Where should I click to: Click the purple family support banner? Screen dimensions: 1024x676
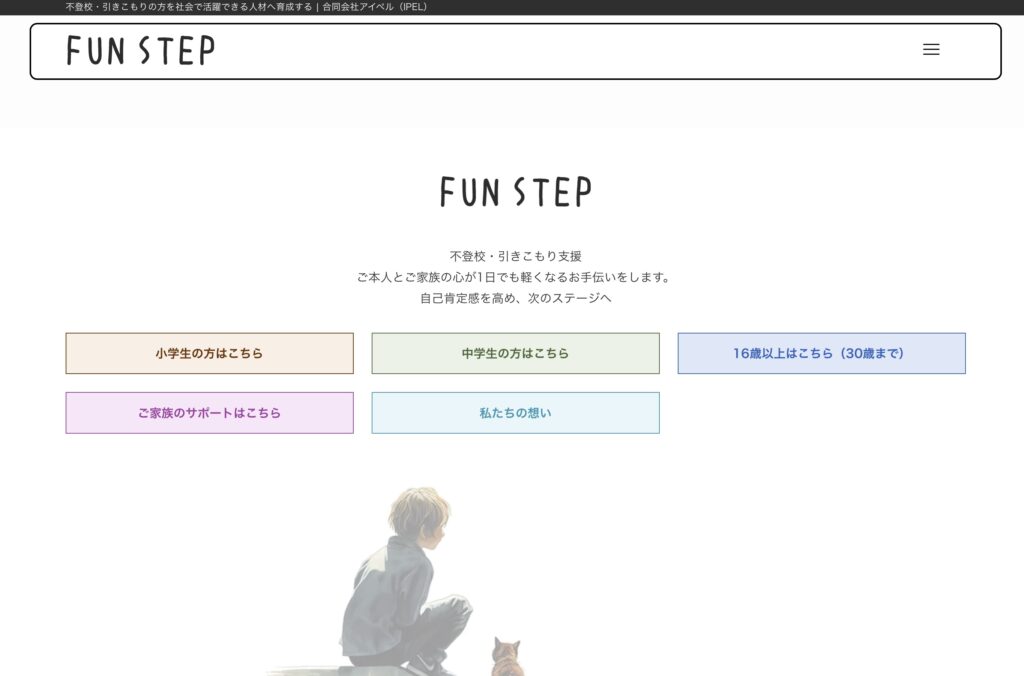pyautogui.click(x=209, y=412)
